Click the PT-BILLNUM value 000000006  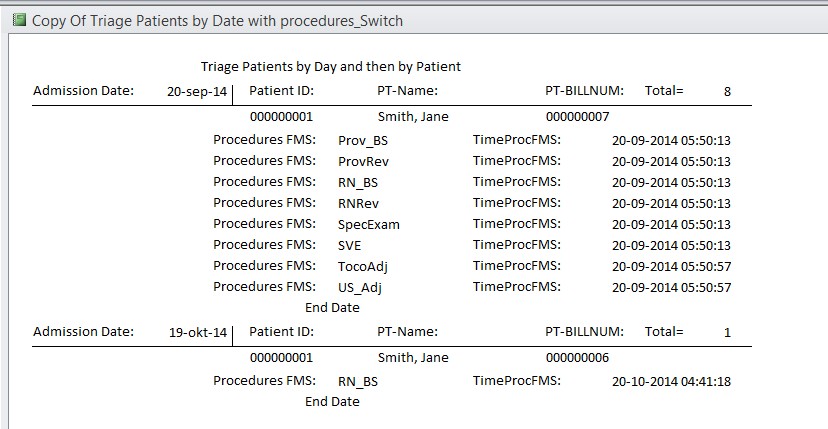577,358
